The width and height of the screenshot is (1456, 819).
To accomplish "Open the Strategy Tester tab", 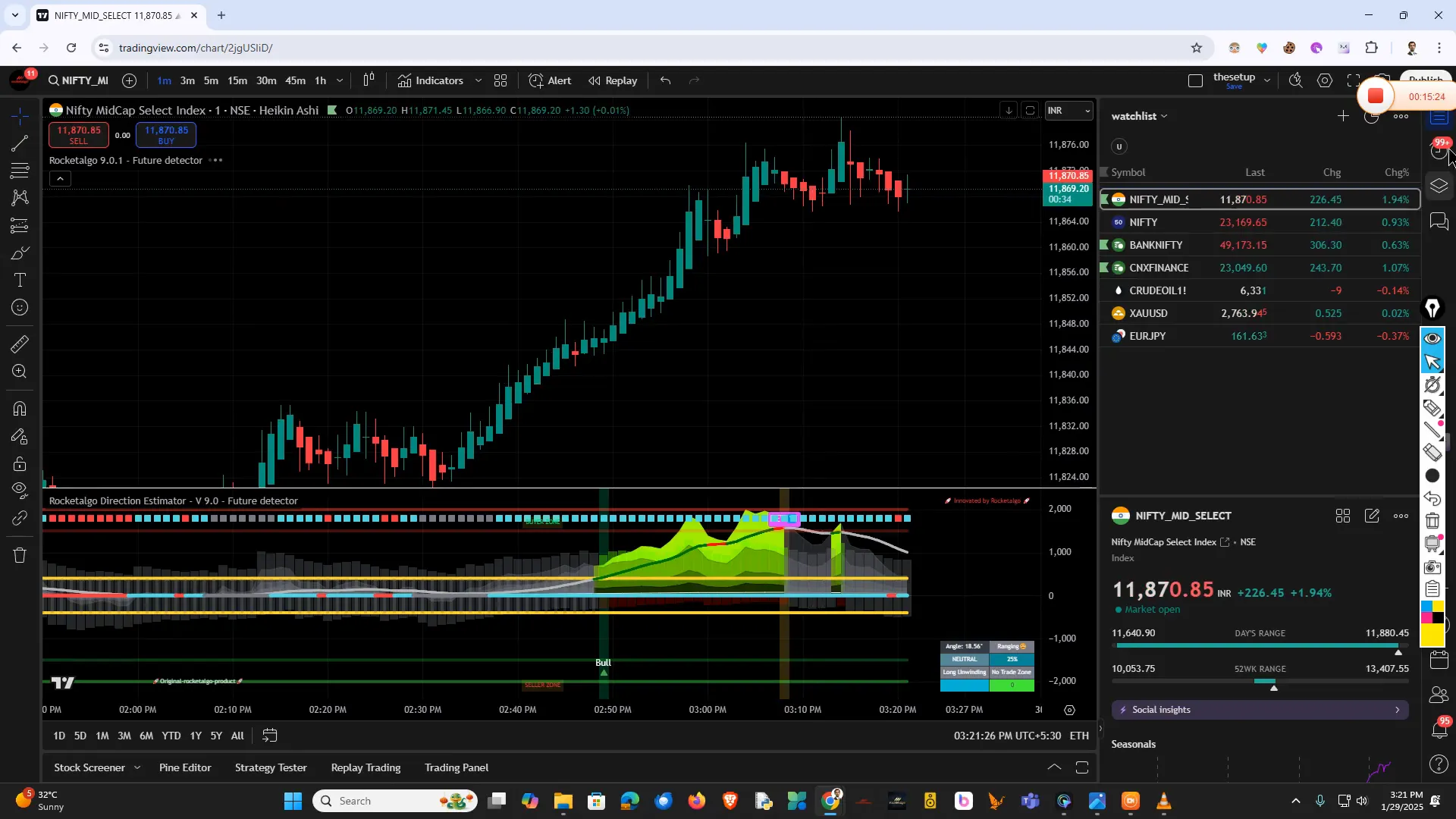I will (270, 767).
